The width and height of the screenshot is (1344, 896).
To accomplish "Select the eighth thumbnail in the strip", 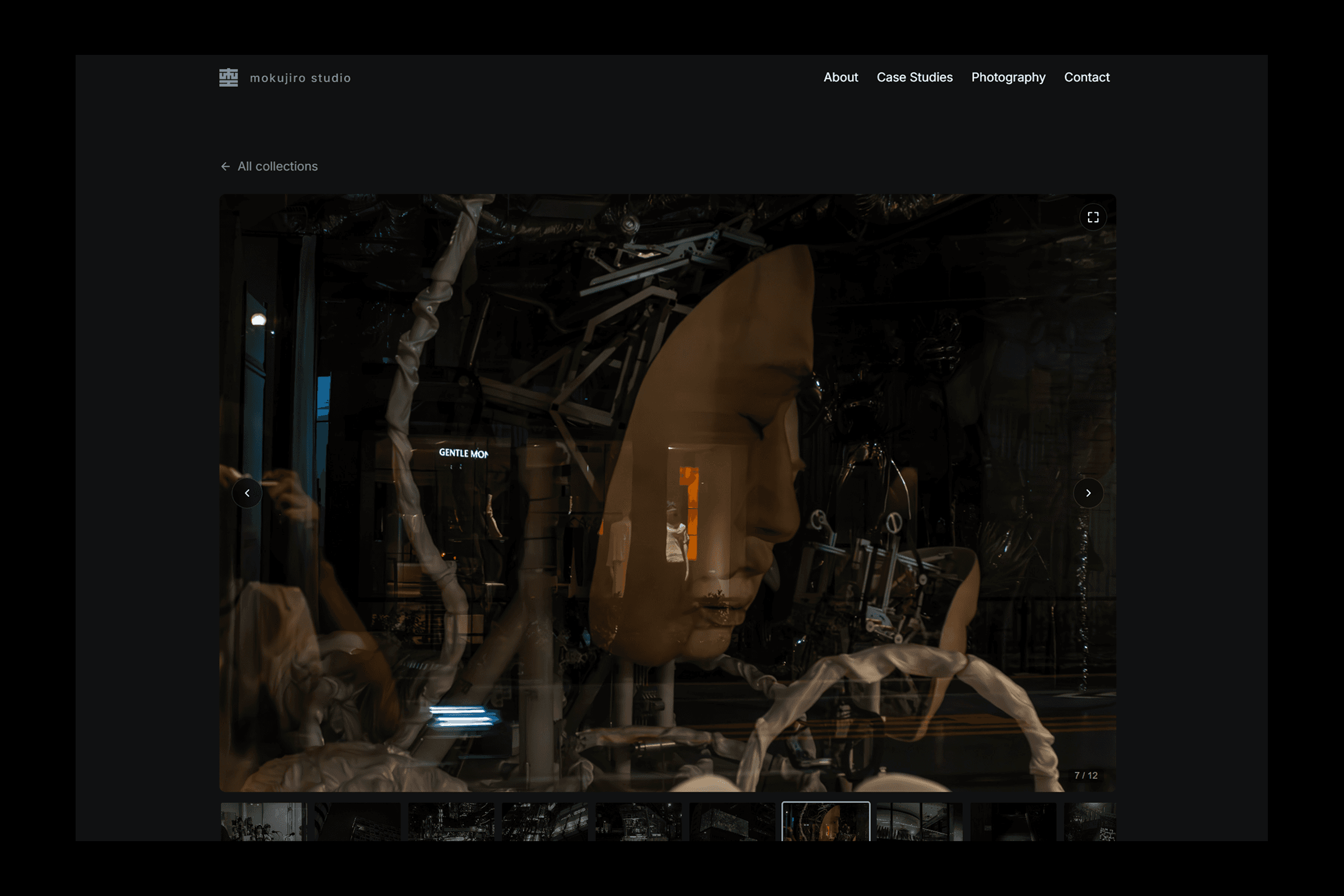I will pos(920,822).
